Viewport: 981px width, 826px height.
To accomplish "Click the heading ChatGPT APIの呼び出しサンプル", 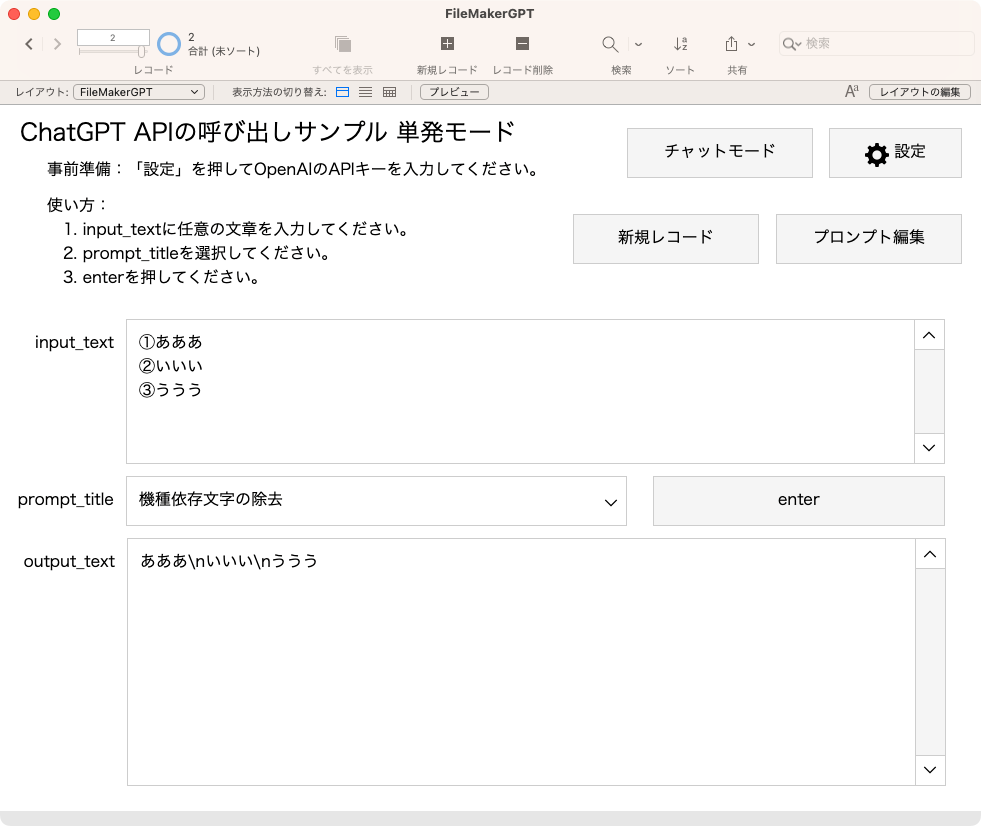I will point(203,132).
